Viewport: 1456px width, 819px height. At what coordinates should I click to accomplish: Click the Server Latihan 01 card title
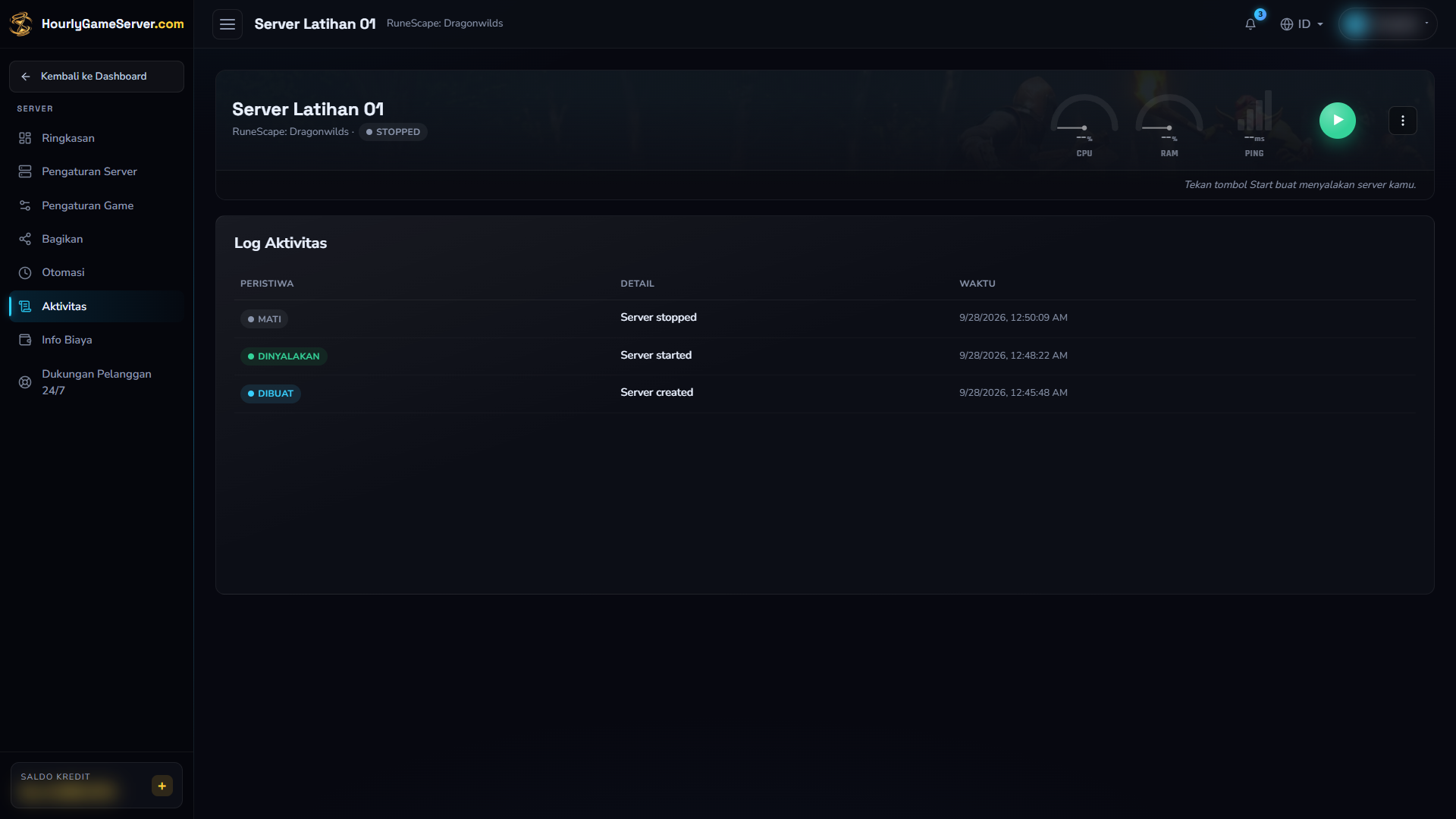pyautogui.click(x=308, y=109)
